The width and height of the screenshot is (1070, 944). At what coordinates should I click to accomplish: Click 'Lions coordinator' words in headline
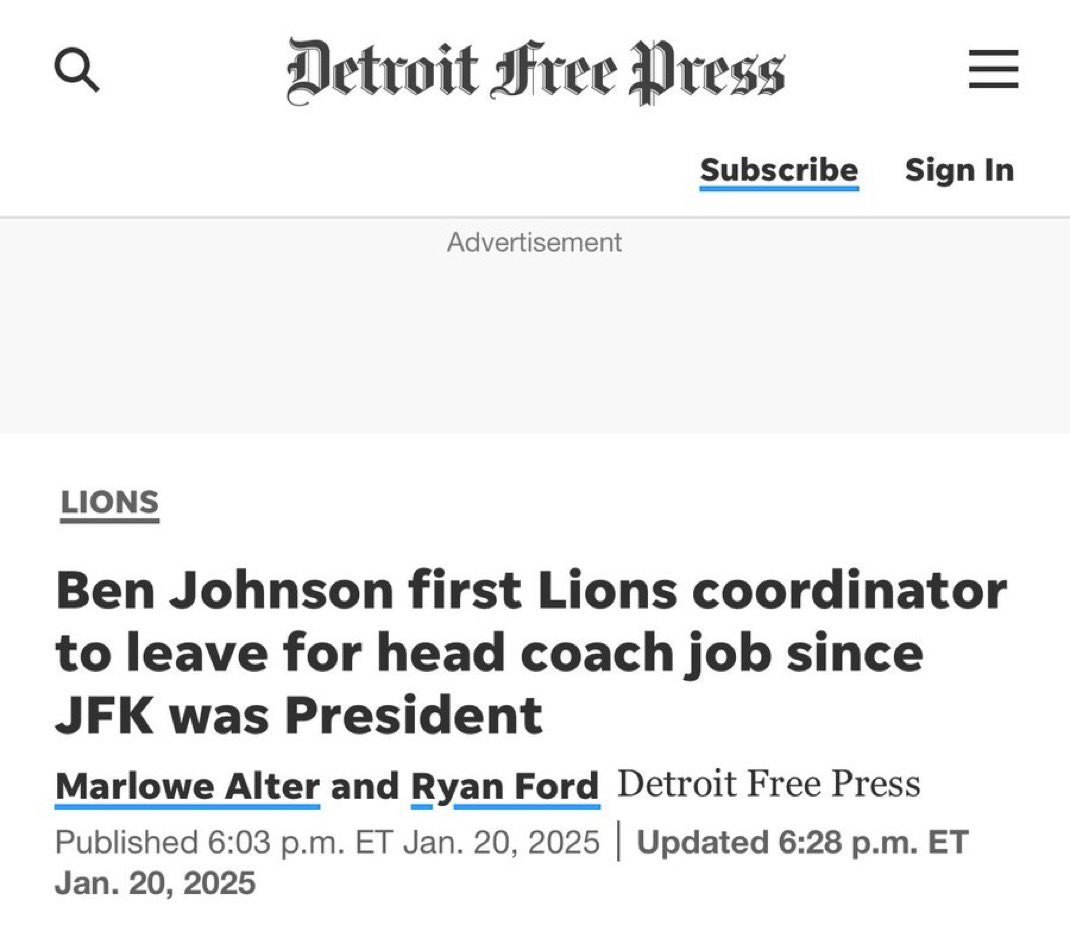tap(772, 590)
